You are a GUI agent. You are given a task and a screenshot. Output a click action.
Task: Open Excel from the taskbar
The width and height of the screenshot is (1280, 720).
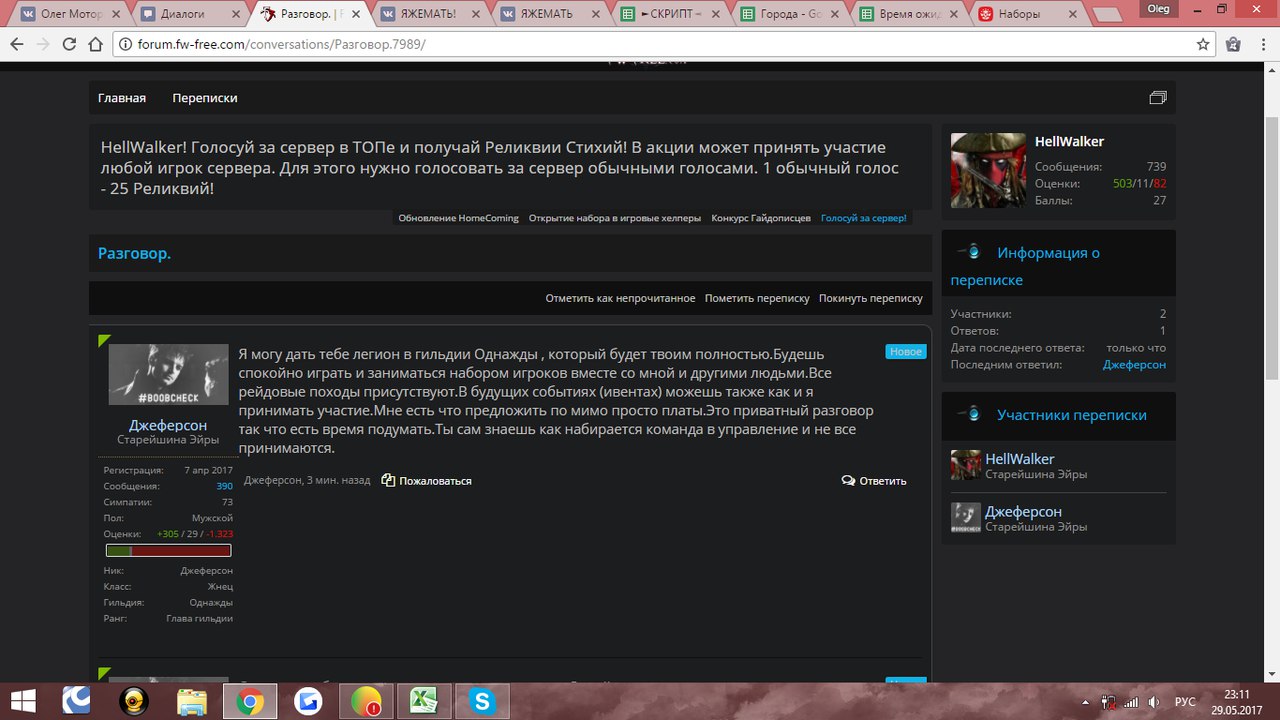[424, 701]
